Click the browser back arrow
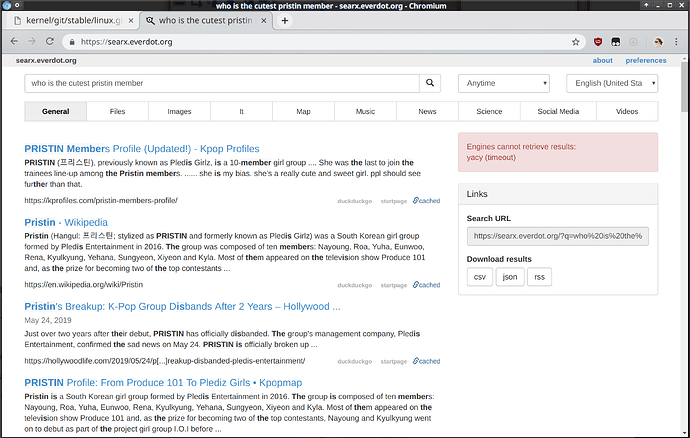 (14, 41)
